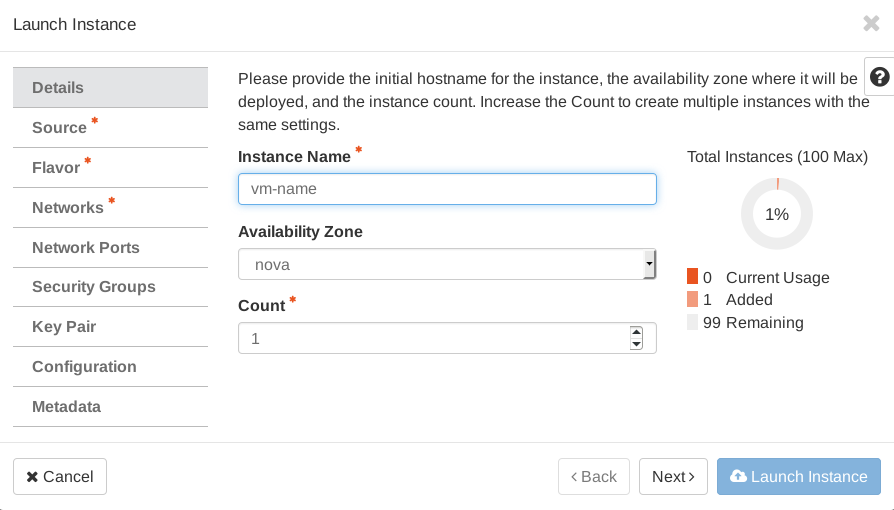894x510 pixels.
Task: Increase the Count with up arrow
Action: pos(636,331)
